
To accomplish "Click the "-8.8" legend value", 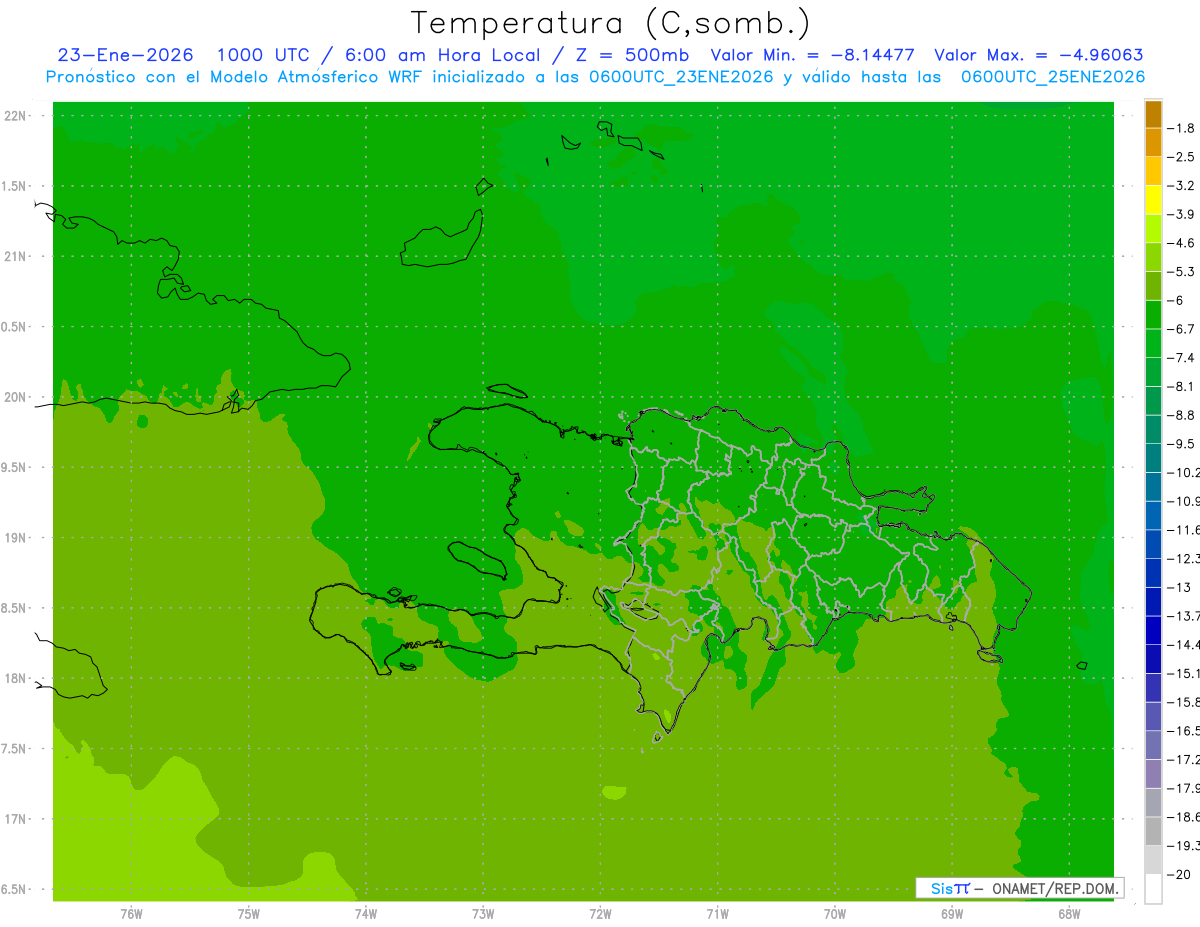I will 1182,415.
